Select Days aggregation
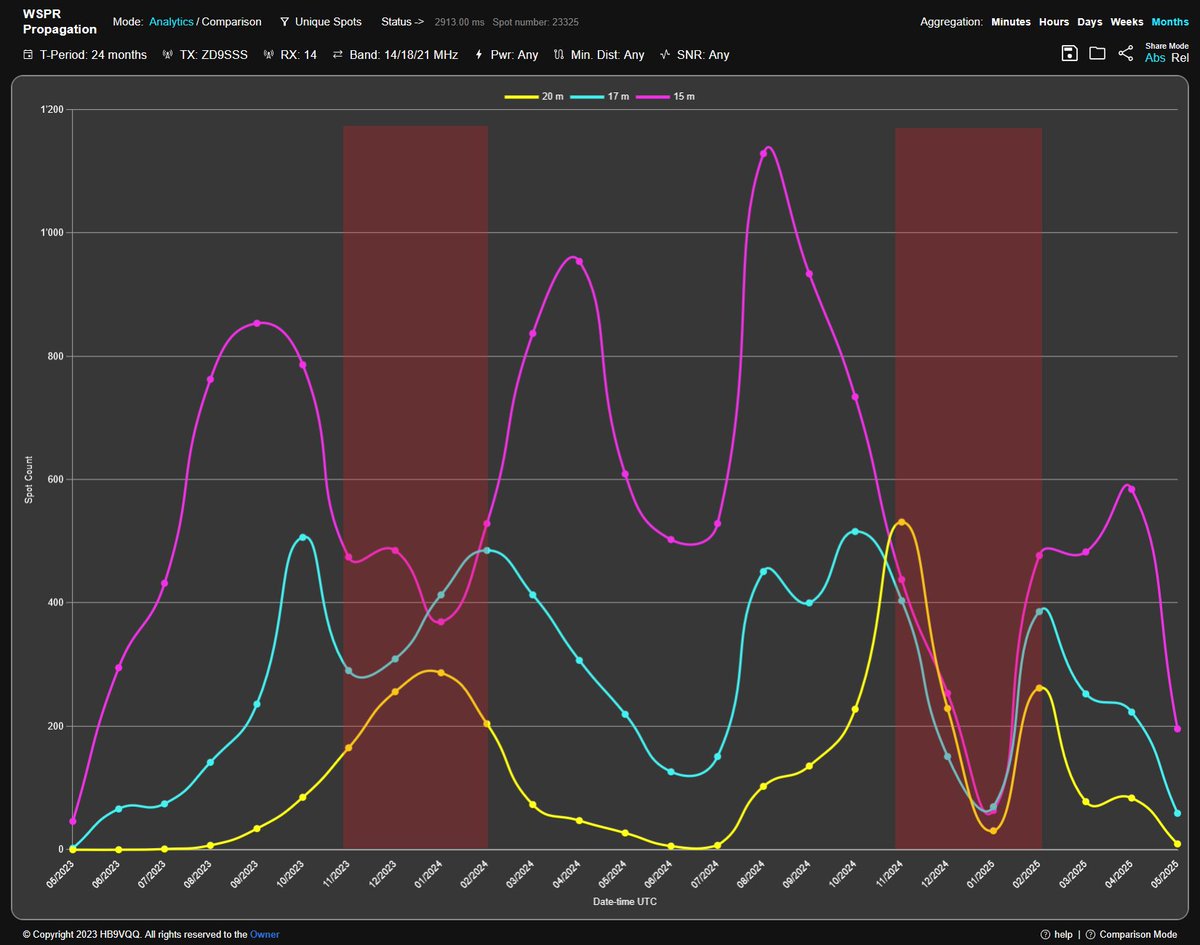Viewport: 1200px width, 945px height. coord(1089,22)
